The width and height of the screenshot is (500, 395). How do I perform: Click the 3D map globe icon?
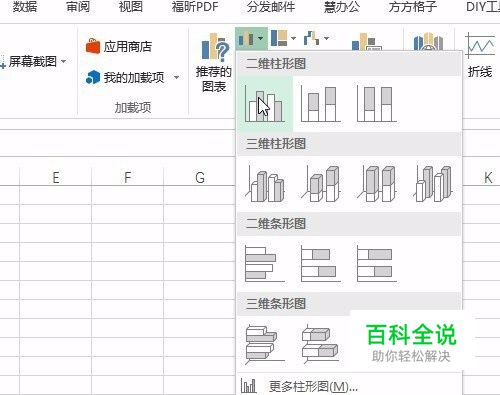click(428, 41)
